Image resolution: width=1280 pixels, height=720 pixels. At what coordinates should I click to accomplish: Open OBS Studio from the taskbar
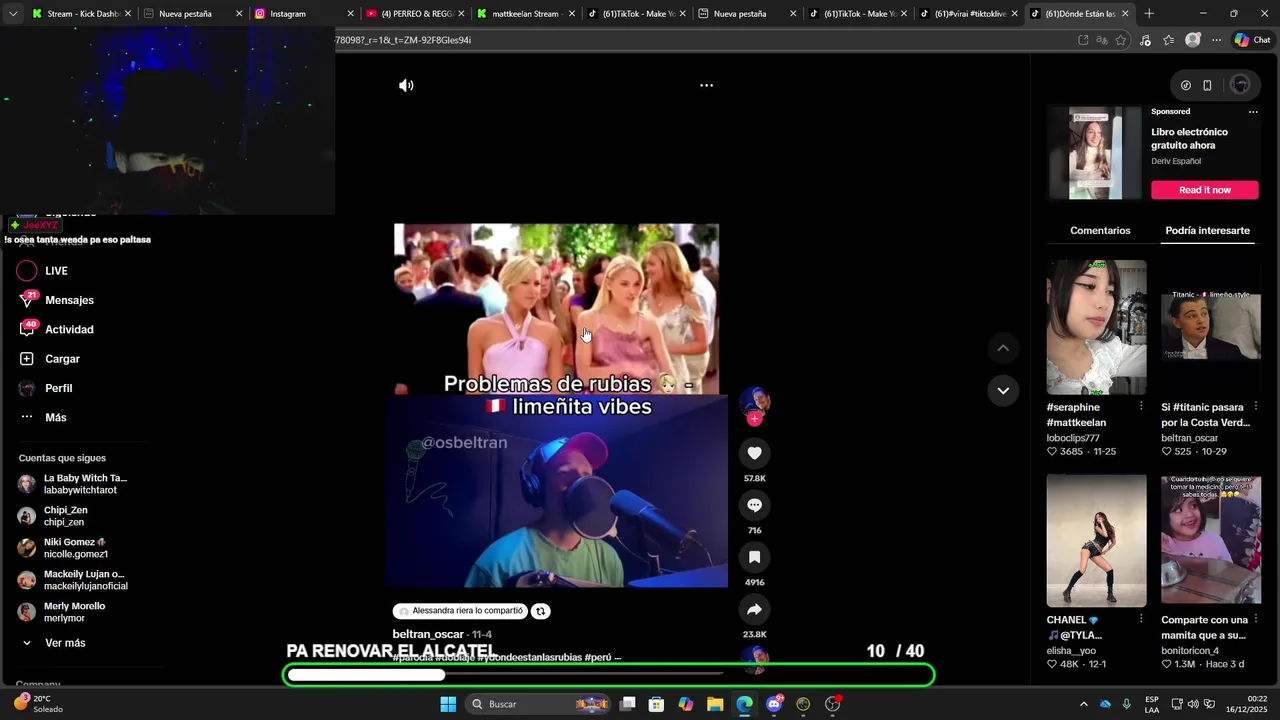click(x=832, y=704)
